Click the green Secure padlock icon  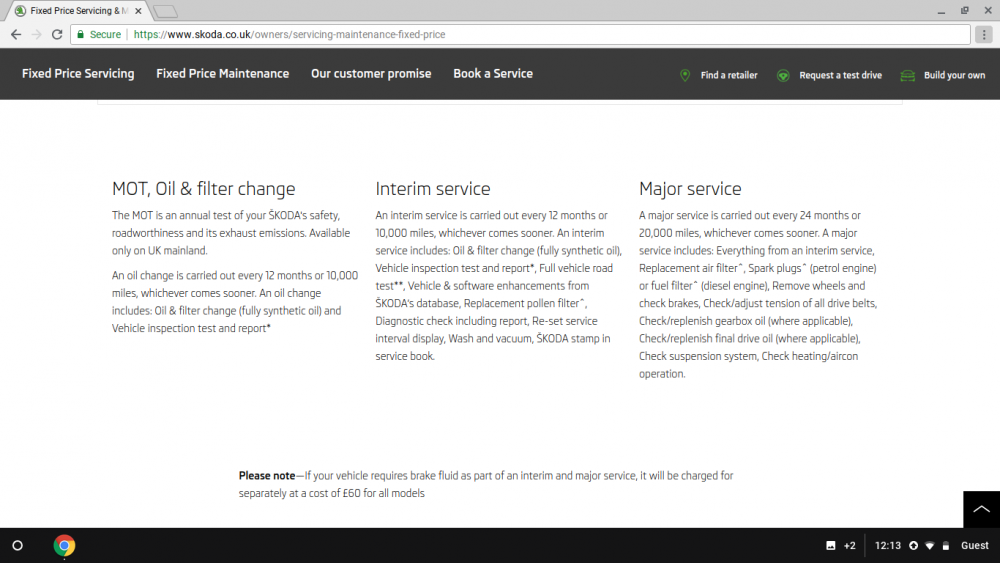pyautogui.click(x=80, y=34)
